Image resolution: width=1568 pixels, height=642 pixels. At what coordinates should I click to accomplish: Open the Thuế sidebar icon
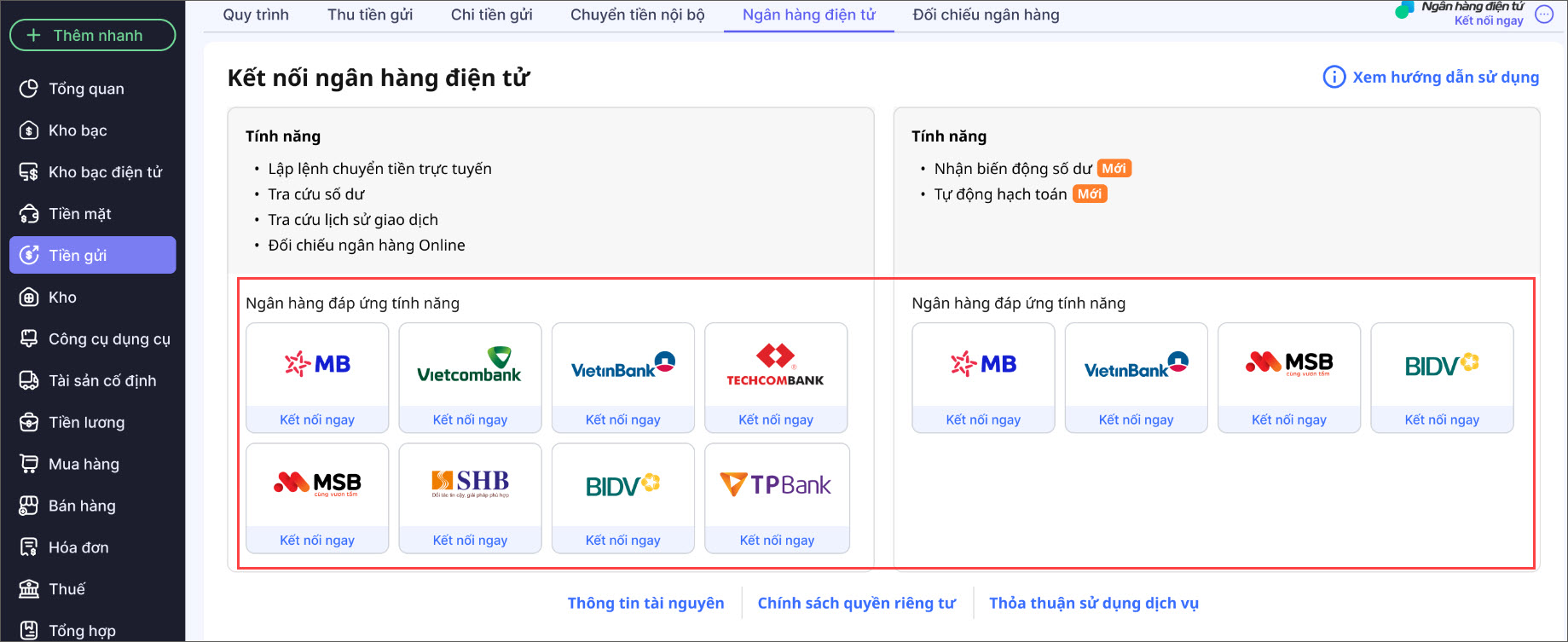tap(29, 589)
